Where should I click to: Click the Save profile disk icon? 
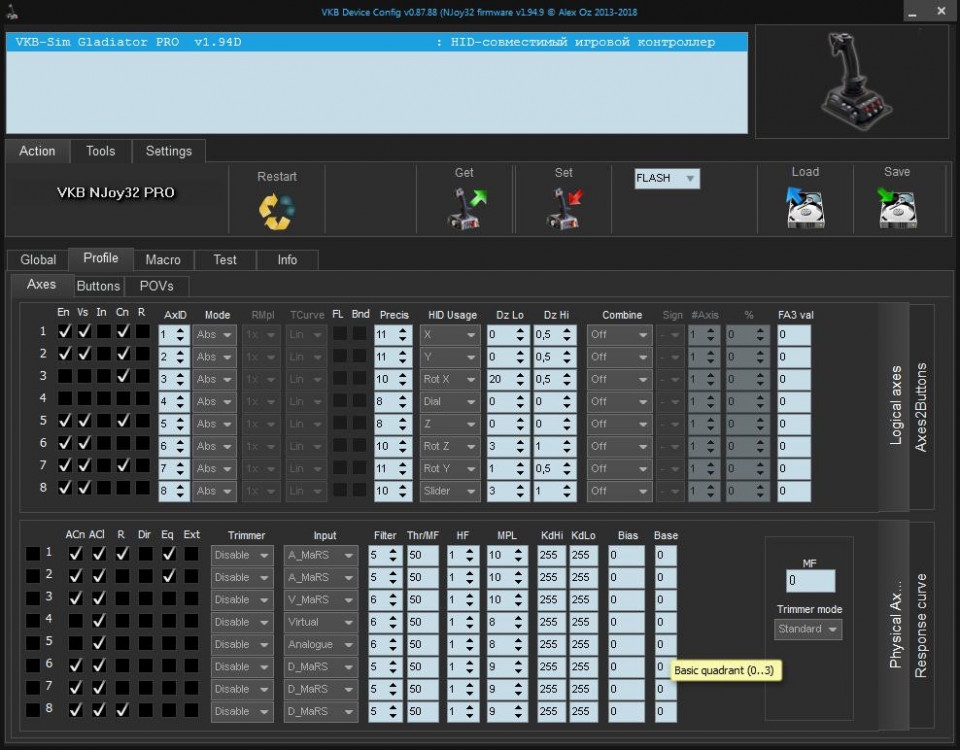[x=897, y=208]
